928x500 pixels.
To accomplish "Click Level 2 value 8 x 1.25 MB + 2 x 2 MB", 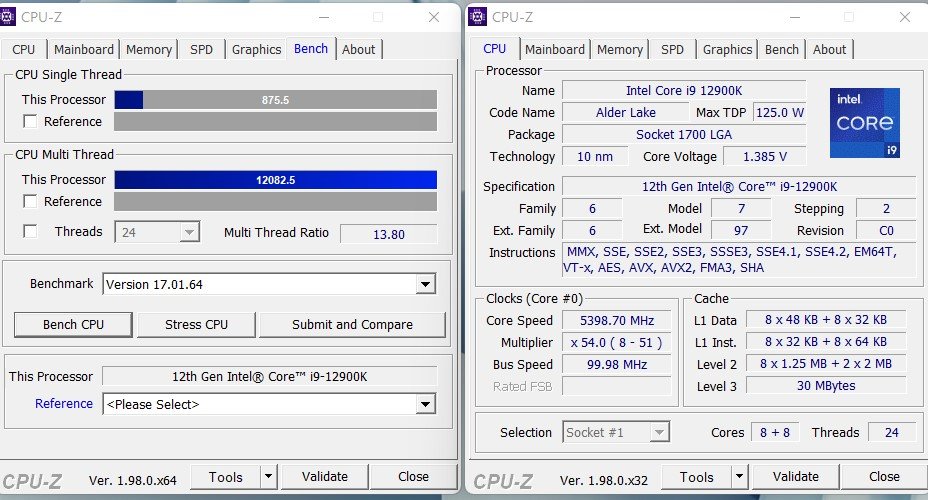I will 826,364.
